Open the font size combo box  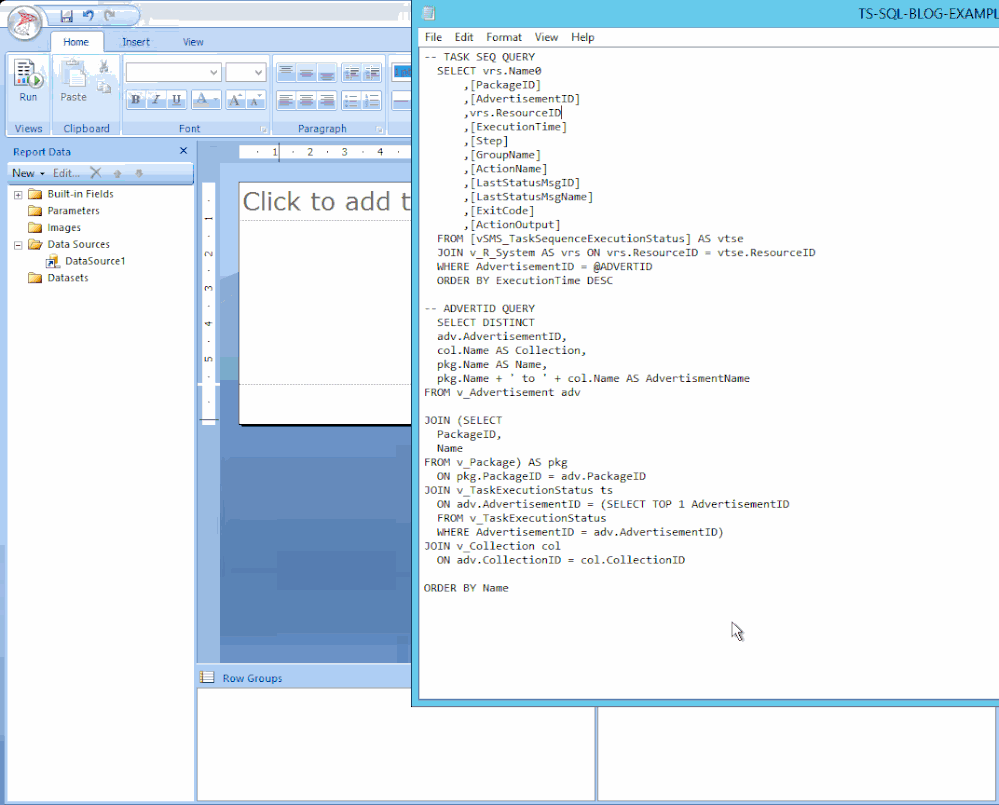(x=245, y=73)
